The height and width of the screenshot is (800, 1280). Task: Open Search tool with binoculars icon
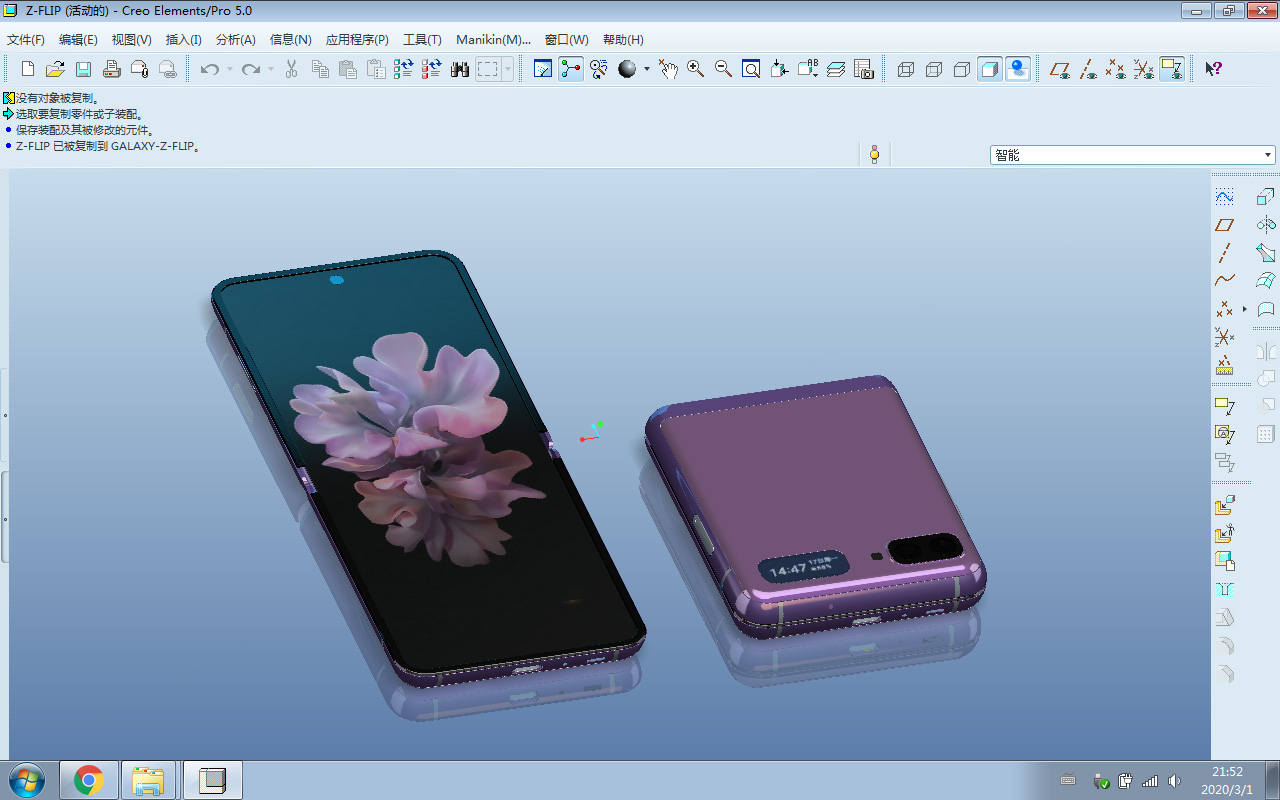[x=460, y=69]
